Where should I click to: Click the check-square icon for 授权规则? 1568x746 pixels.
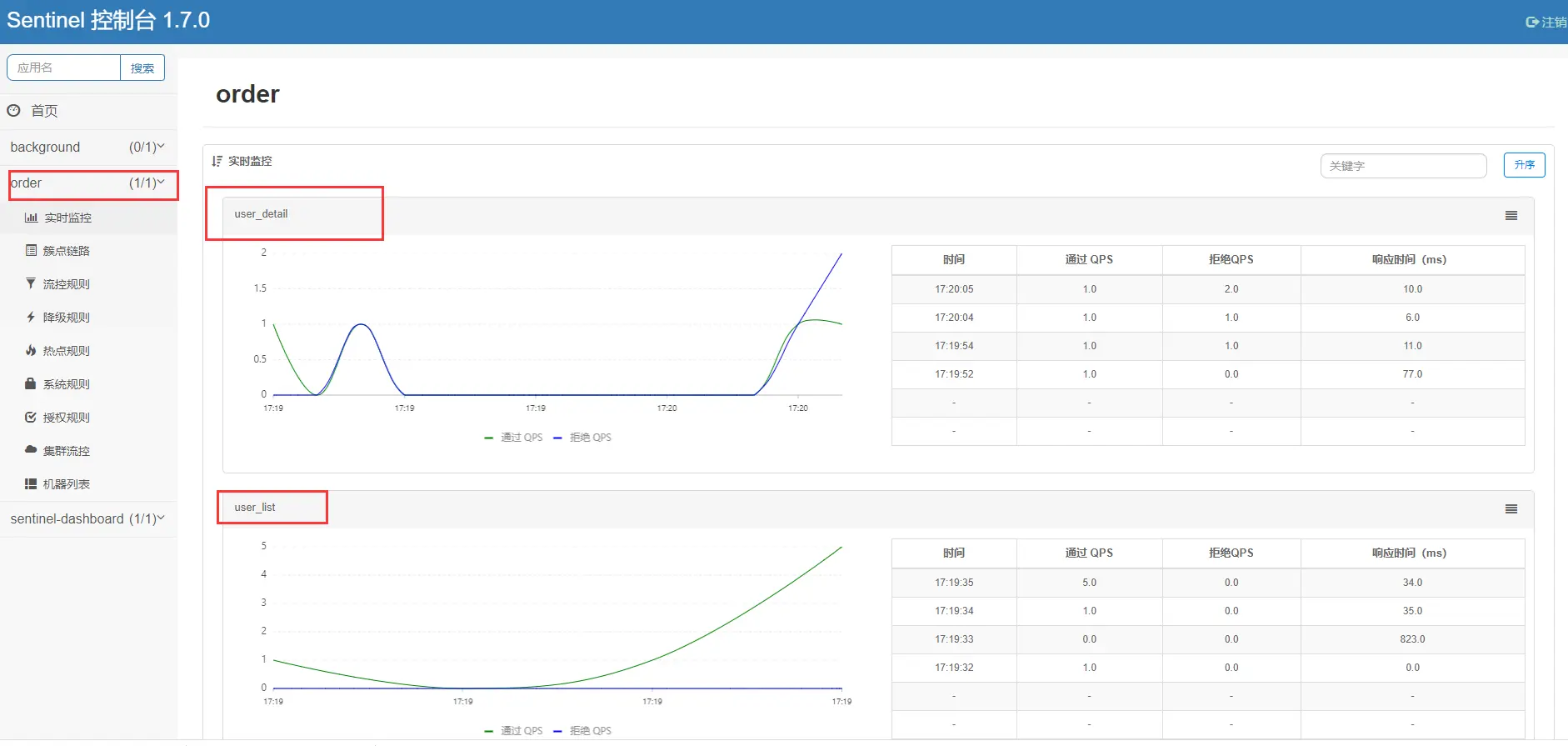pos(31,417)
